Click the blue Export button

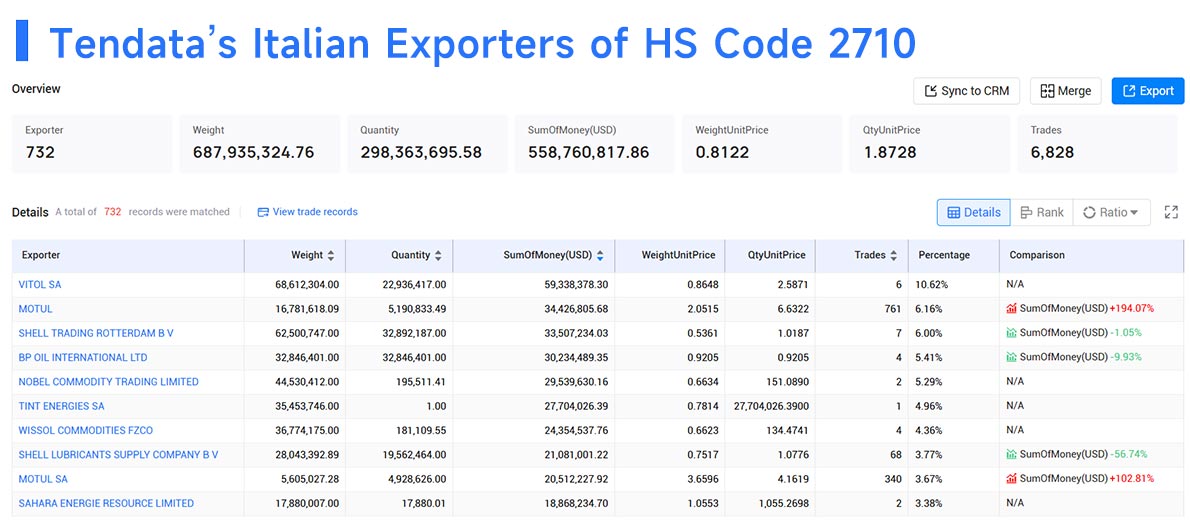[1148, 91]
